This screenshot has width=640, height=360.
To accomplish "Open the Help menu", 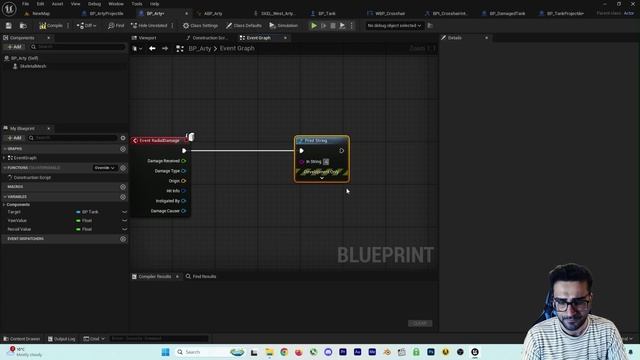I will pos(154,4).
